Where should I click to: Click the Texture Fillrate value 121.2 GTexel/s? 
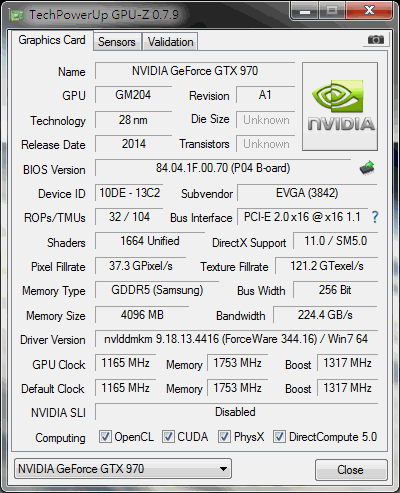[x=327, y=266]
